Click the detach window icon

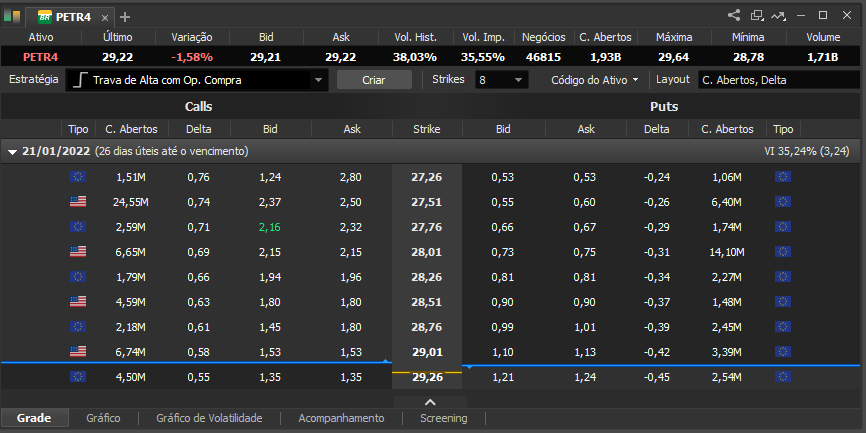(756, 15)
